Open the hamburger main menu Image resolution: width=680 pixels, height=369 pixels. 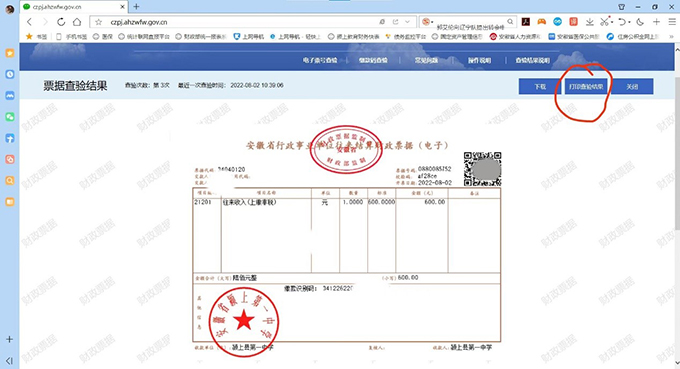(x=672, y=22)
